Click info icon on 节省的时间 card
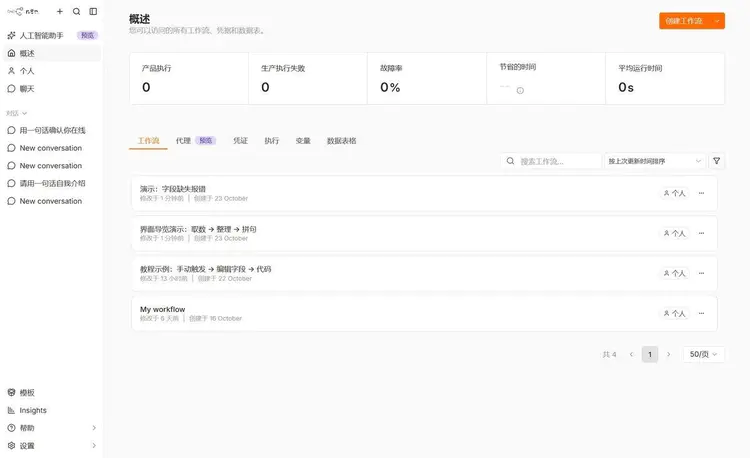The image size is (750, 458). 520,90
